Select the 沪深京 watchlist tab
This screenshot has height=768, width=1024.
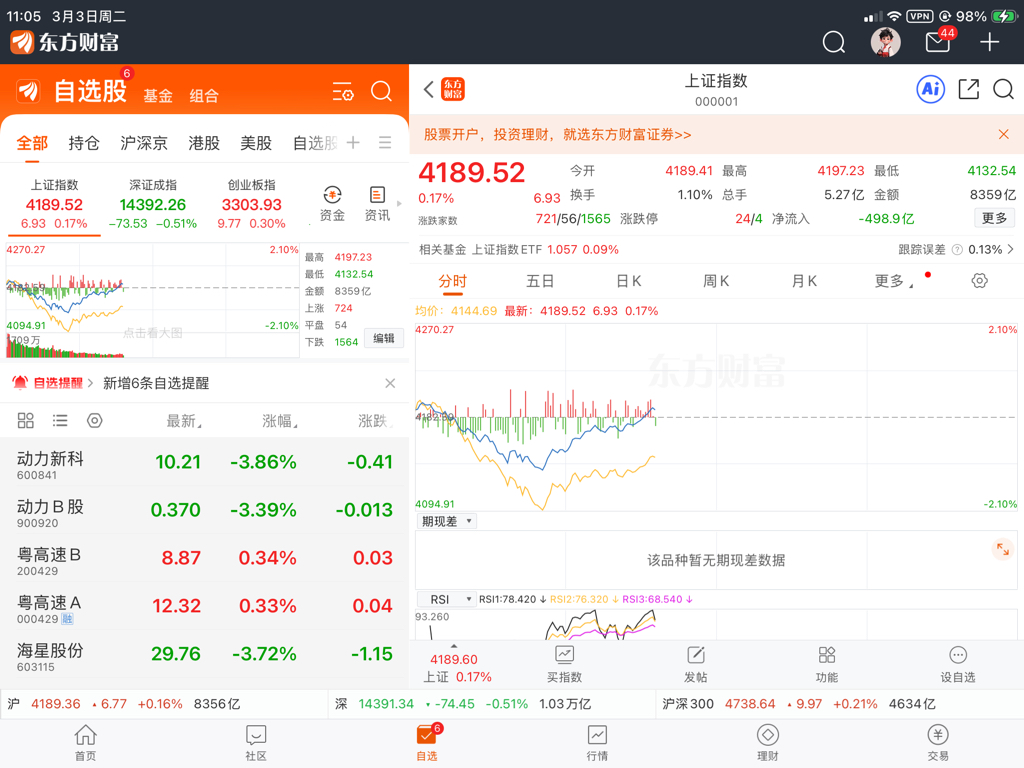tap(144, 143)
